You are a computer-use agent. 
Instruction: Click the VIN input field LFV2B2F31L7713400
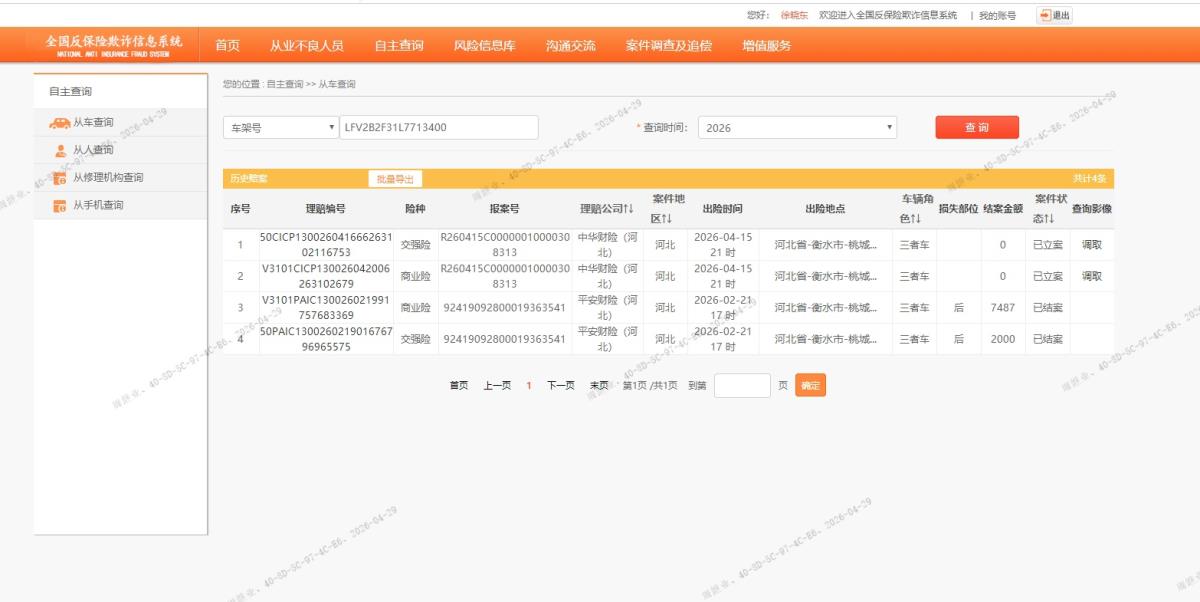tap(439, 128)
